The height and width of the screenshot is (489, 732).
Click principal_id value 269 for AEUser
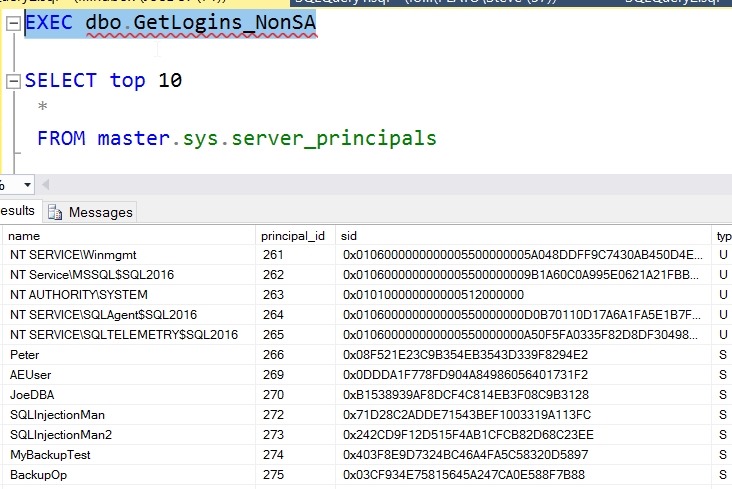(271, 375)
